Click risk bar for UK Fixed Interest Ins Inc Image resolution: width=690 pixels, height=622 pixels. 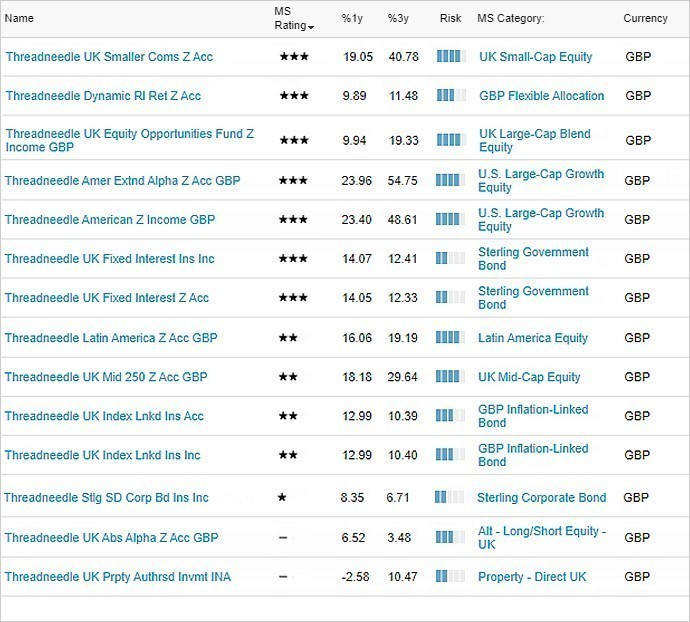pyautogui.click(x=450, y=258)
